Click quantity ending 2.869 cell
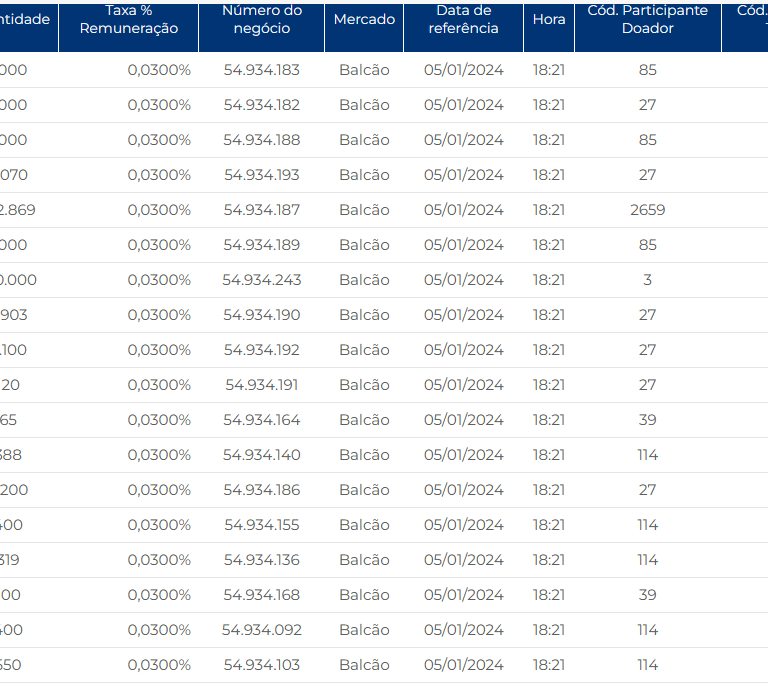Image resolution: width=768 pixels, height=691 pixels. click(x=18, y=210)
